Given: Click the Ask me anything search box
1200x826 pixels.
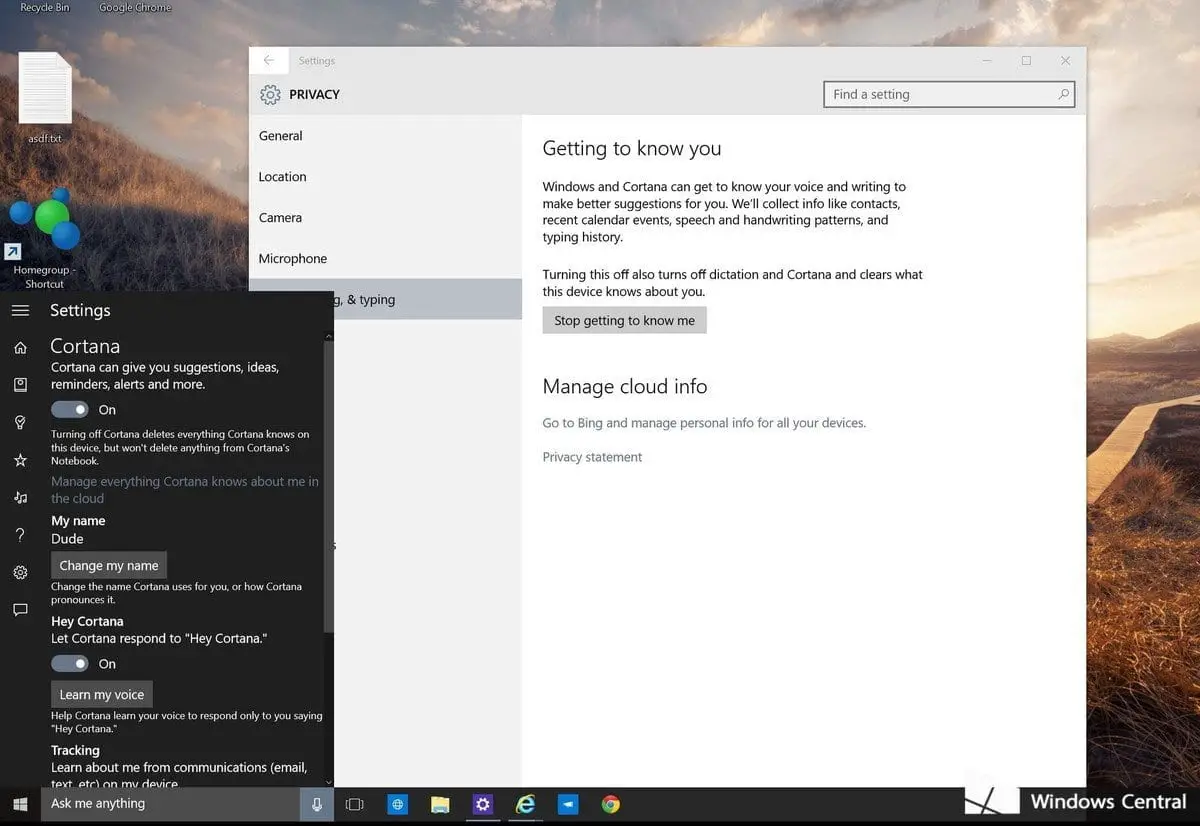Looking at the screenshot, I should coord(170,804).
